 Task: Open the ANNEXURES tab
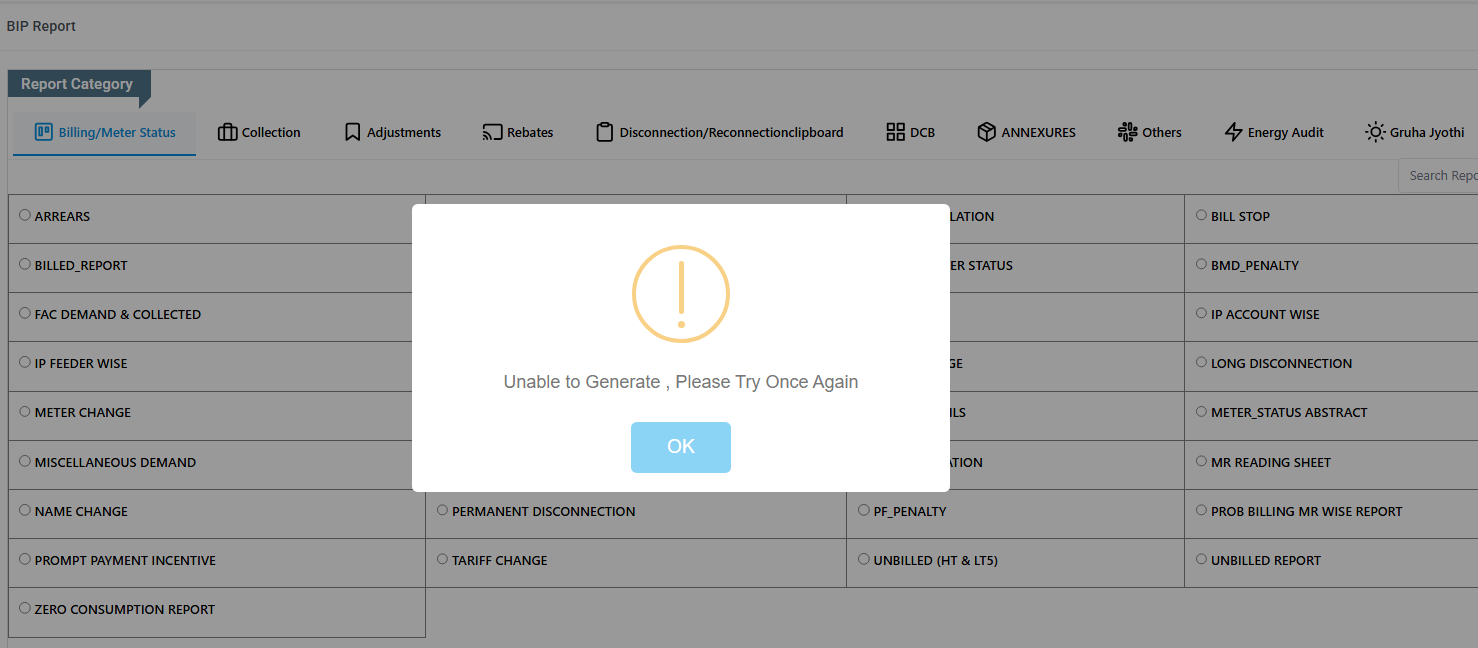pos(1027,132)
